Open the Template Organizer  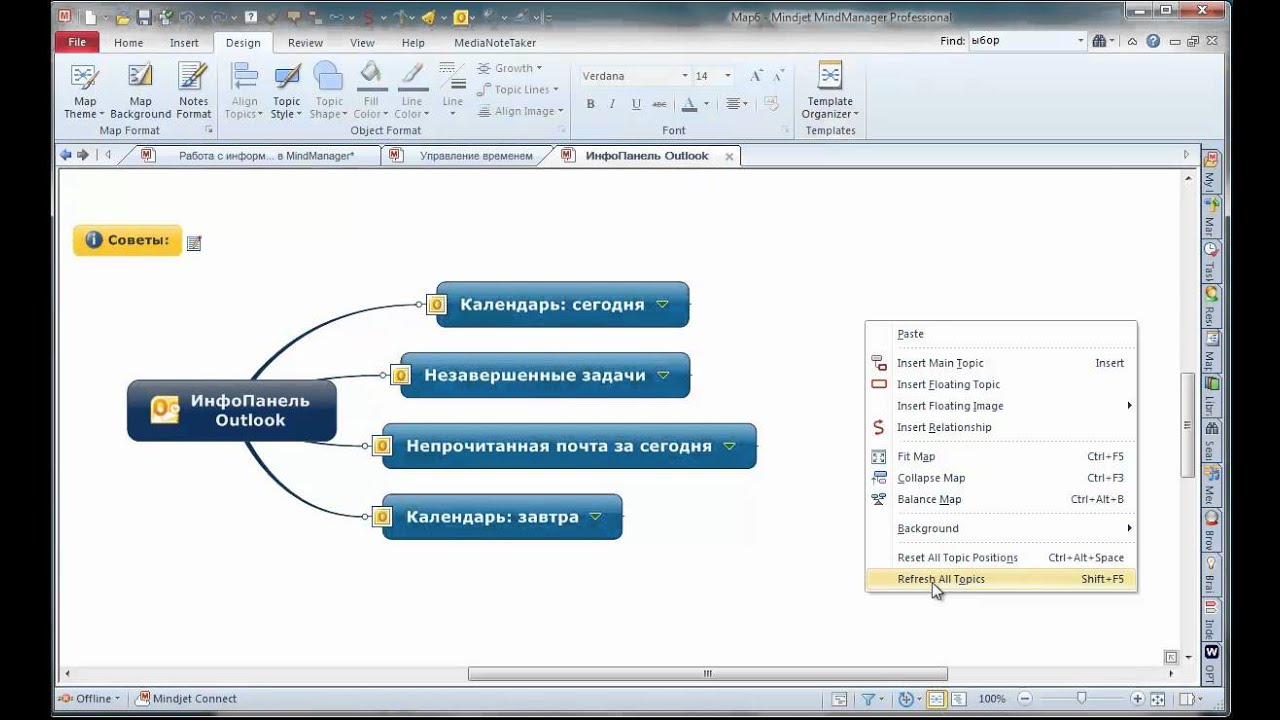click(x=830, y=91)
